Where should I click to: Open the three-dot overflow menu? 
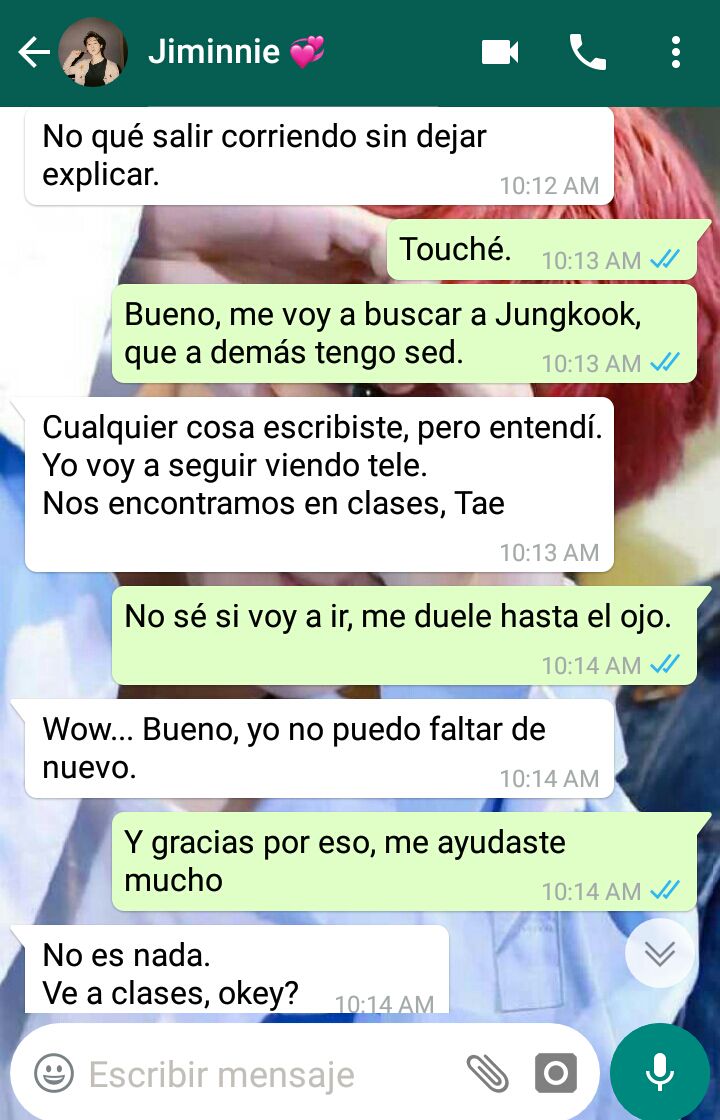click(675, 52)
